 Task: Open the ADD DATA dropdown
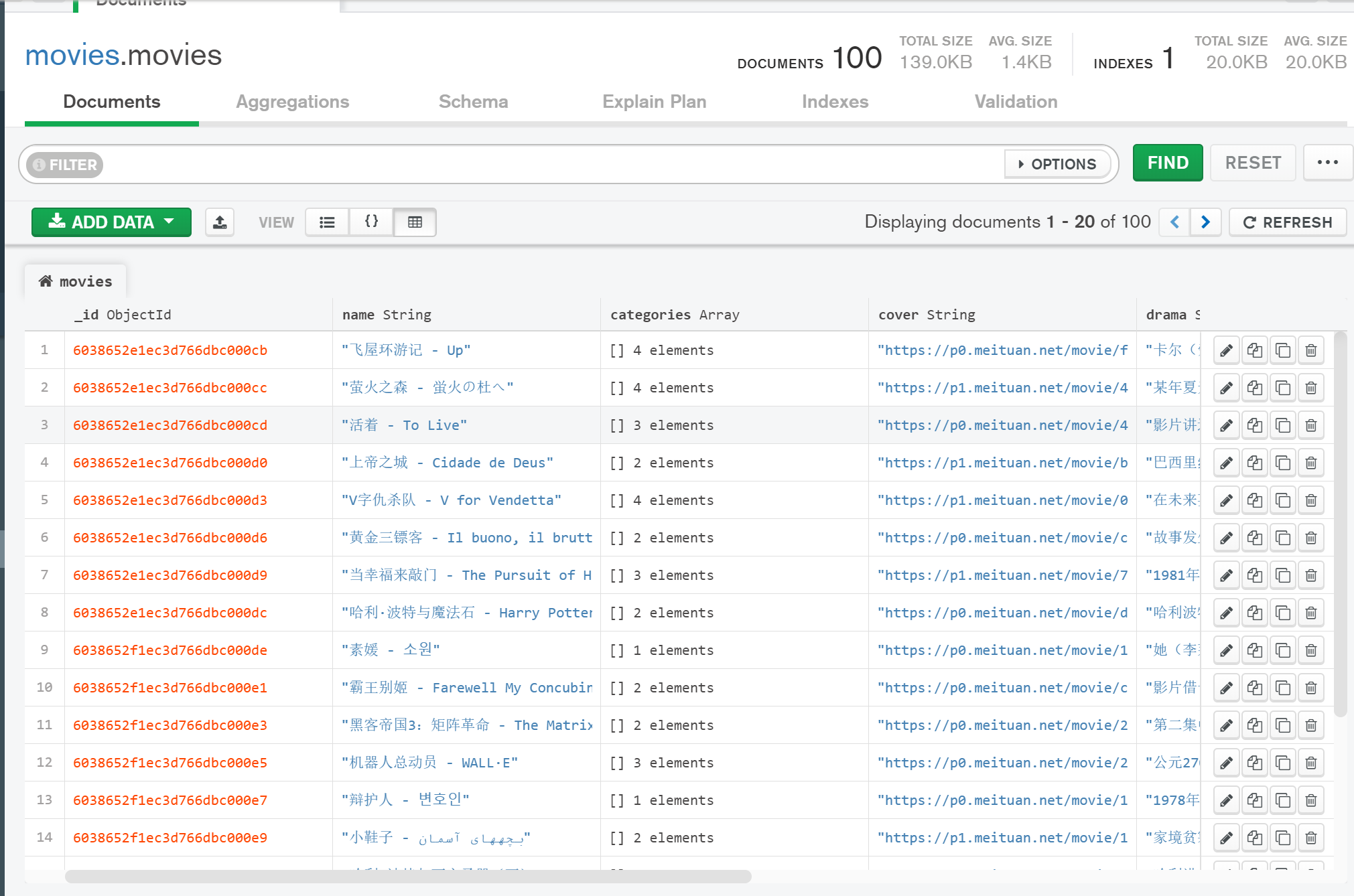pyautogui.click(x=111, y=222)
